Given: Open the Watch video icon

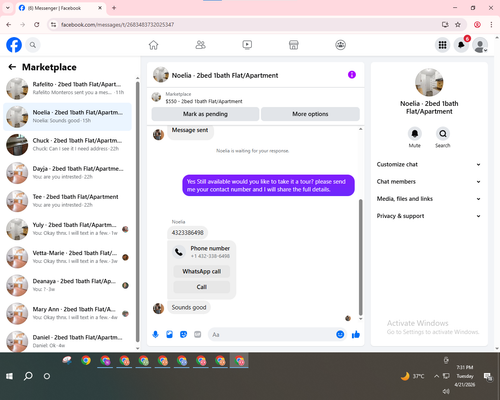Looking at the screenshot, I should [247, 45].
